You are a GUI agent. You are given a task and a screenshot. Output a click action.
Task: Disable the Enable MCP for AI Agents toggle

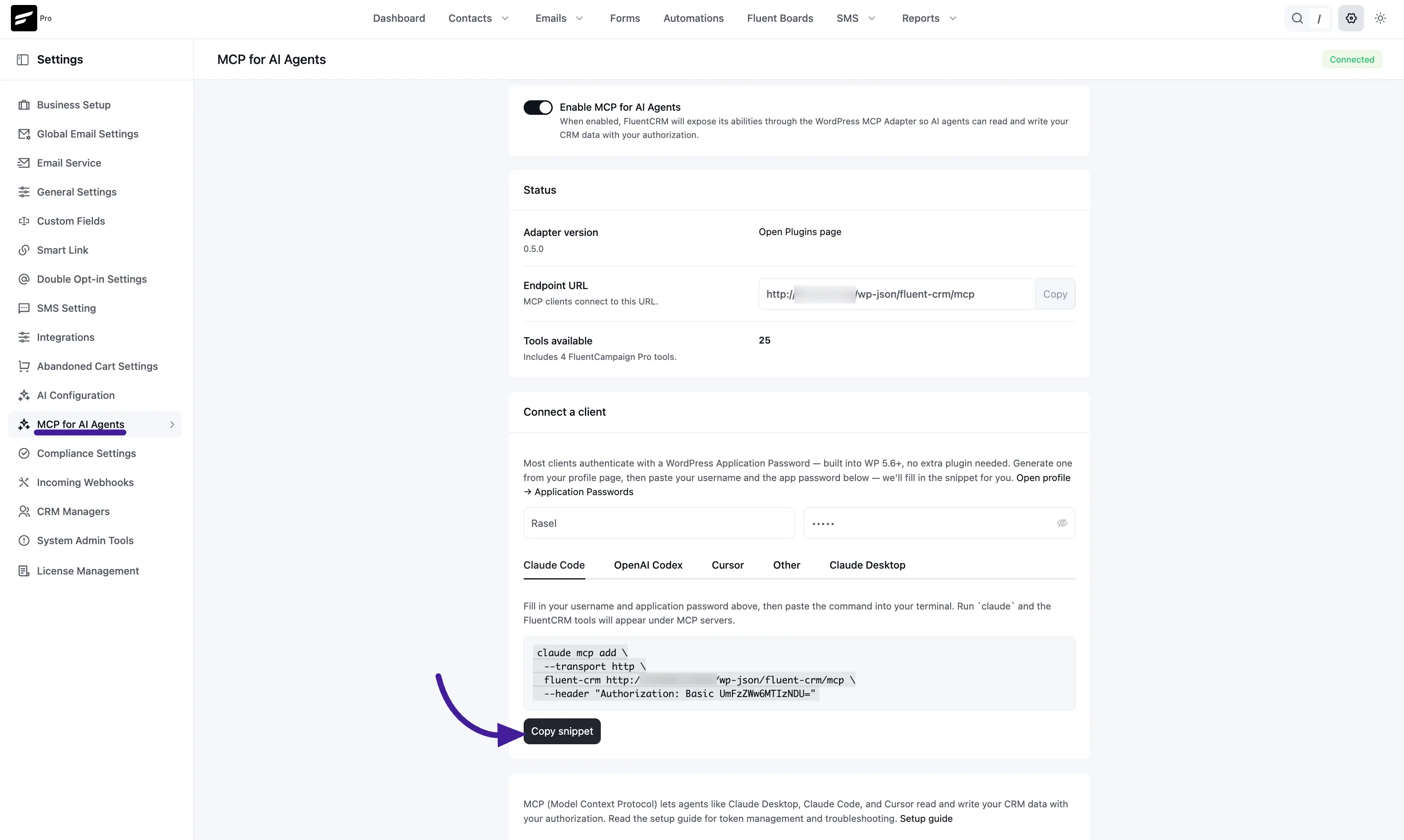click(538, 108)
